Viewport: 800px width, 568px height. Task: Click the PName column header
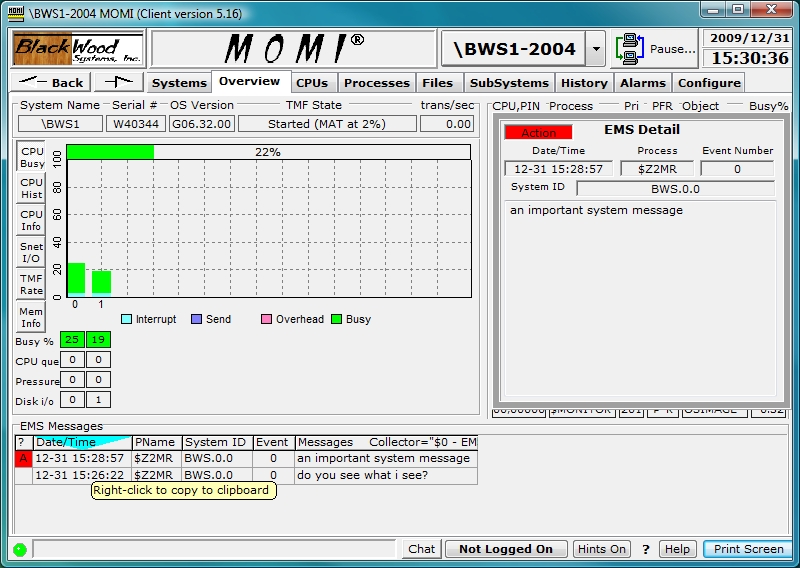[157, 442]
